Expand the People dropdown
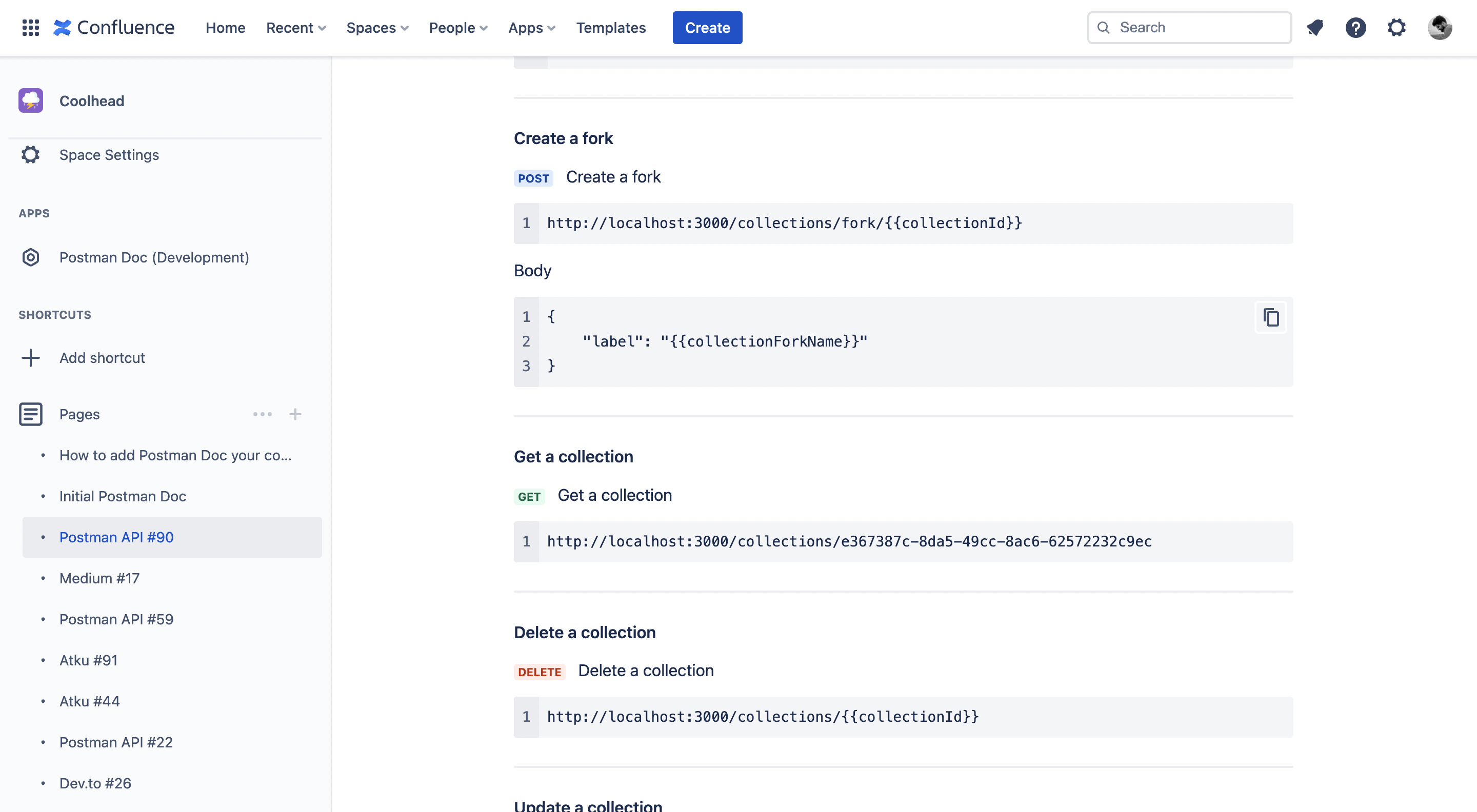This screenshot has height=812, width=1477. coord(458,28)
